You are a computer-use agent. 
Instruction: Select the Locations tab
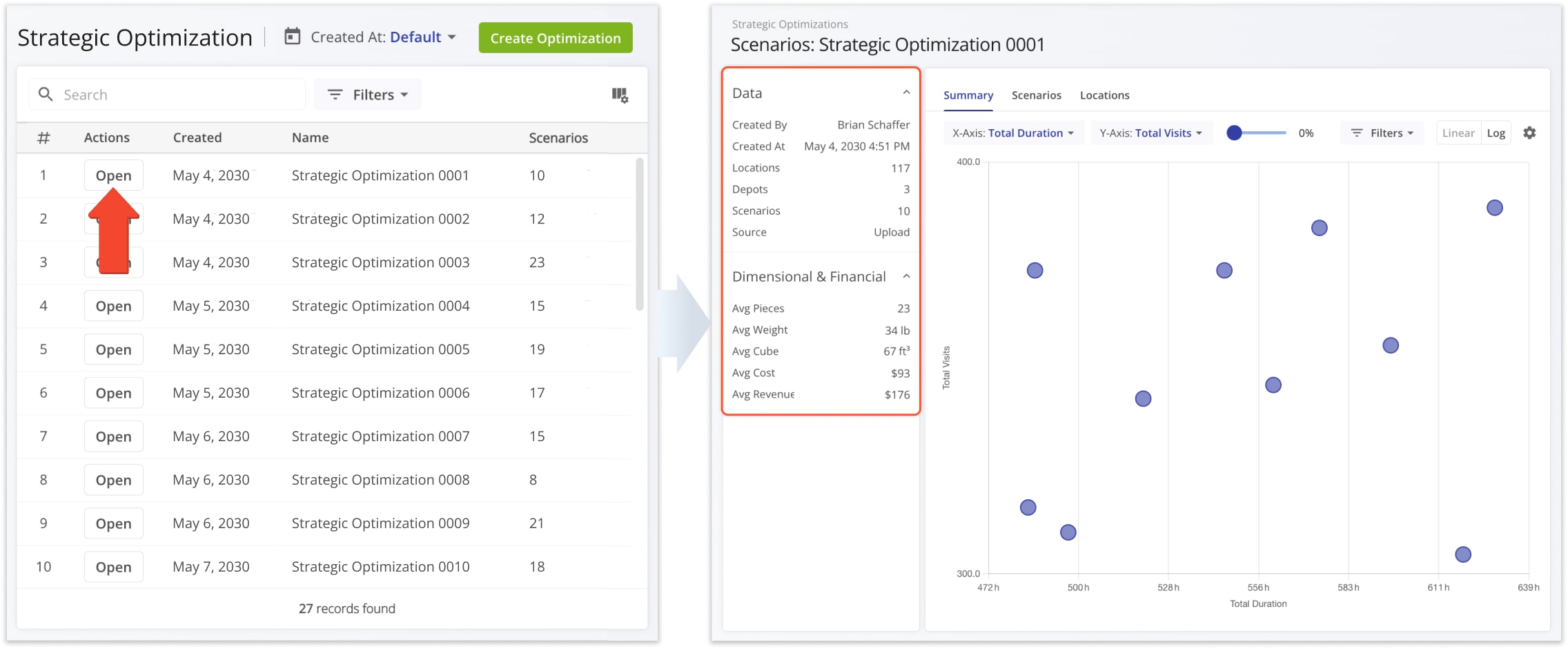1104,95
